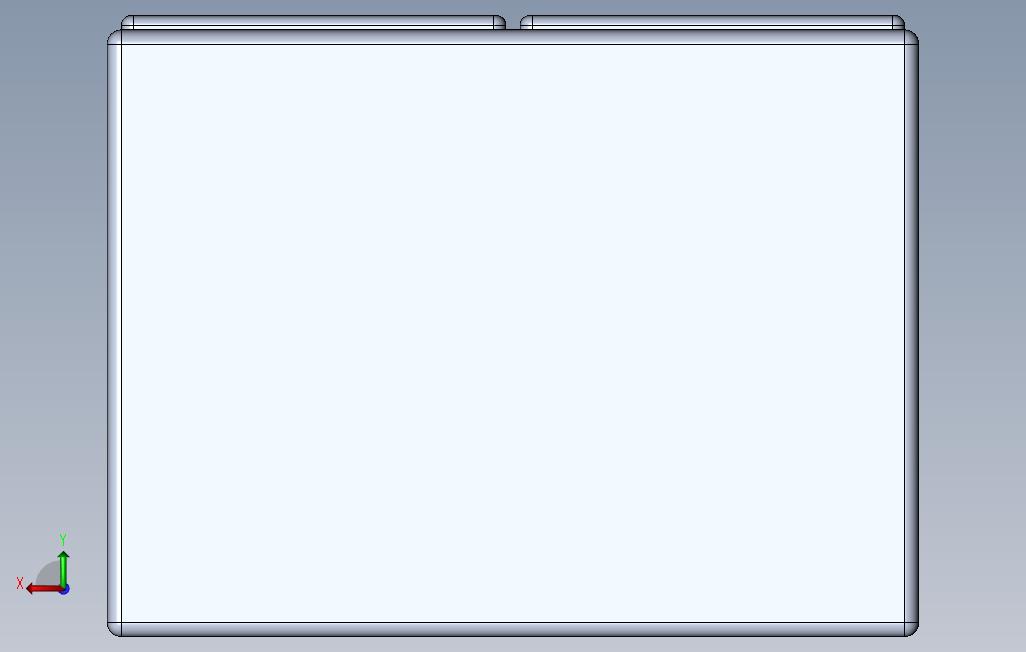This screenshot has height=652, width=1026.
Task: Pick the rounded bottom-left corner of model
Action: (115, 629)
